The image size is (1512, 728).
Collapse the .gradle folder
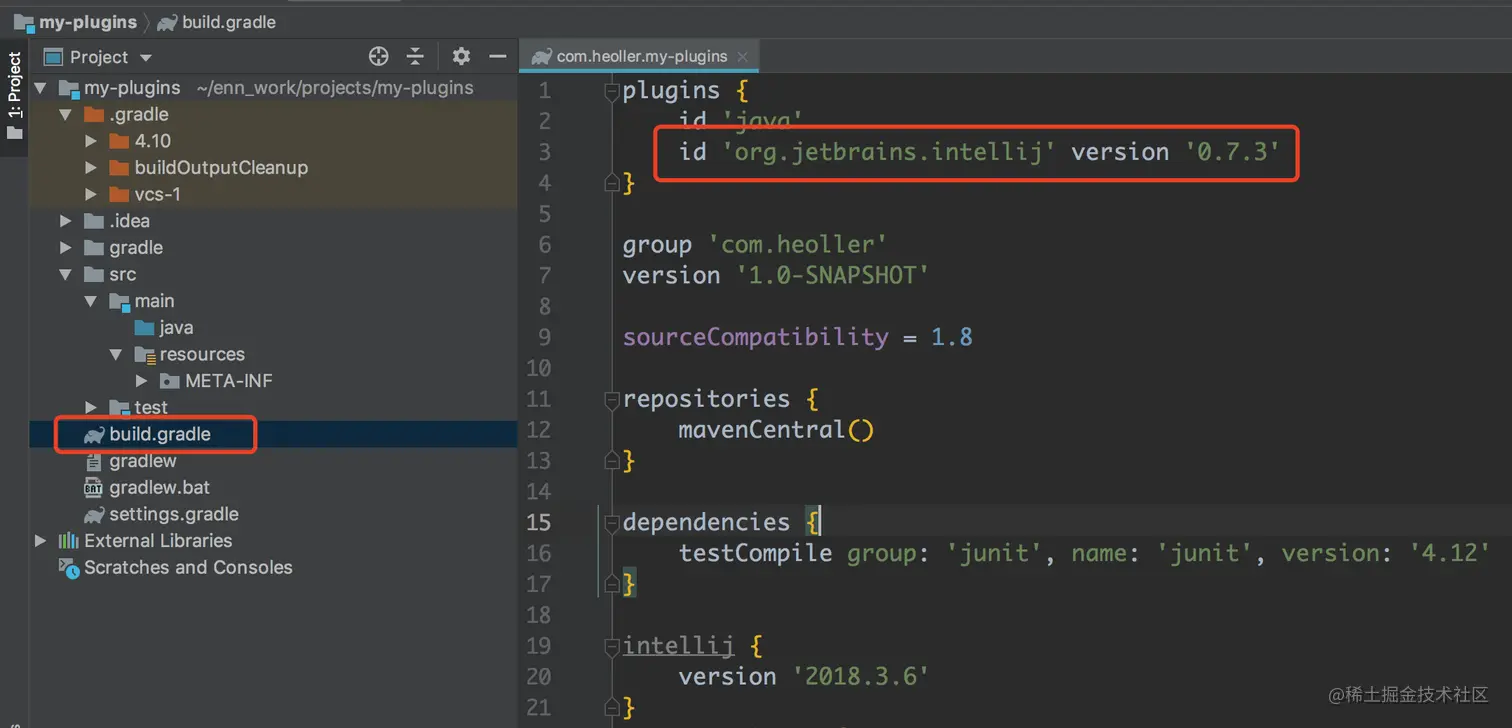[x=65, y=114]
